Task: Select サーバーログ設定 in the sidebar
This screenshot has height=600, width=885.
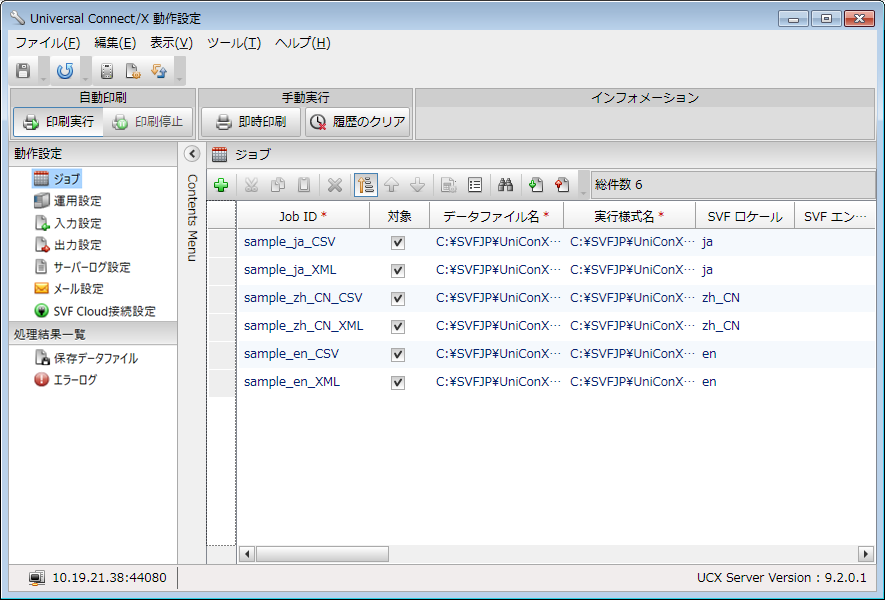Action: pos(82,267)
